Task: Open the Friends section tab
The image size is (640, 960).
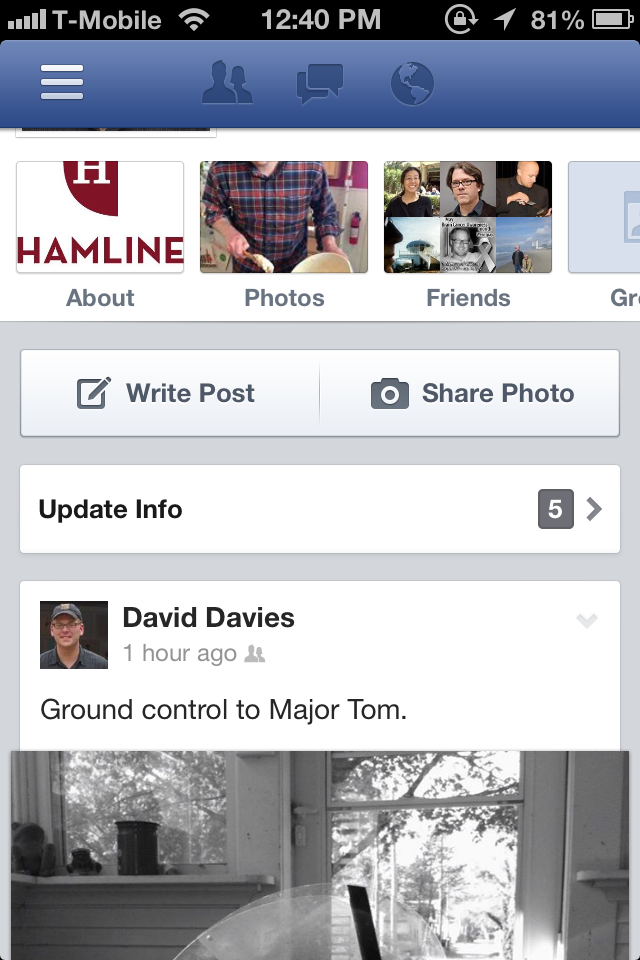Action: pyautogui.click(x=468, y=298)
